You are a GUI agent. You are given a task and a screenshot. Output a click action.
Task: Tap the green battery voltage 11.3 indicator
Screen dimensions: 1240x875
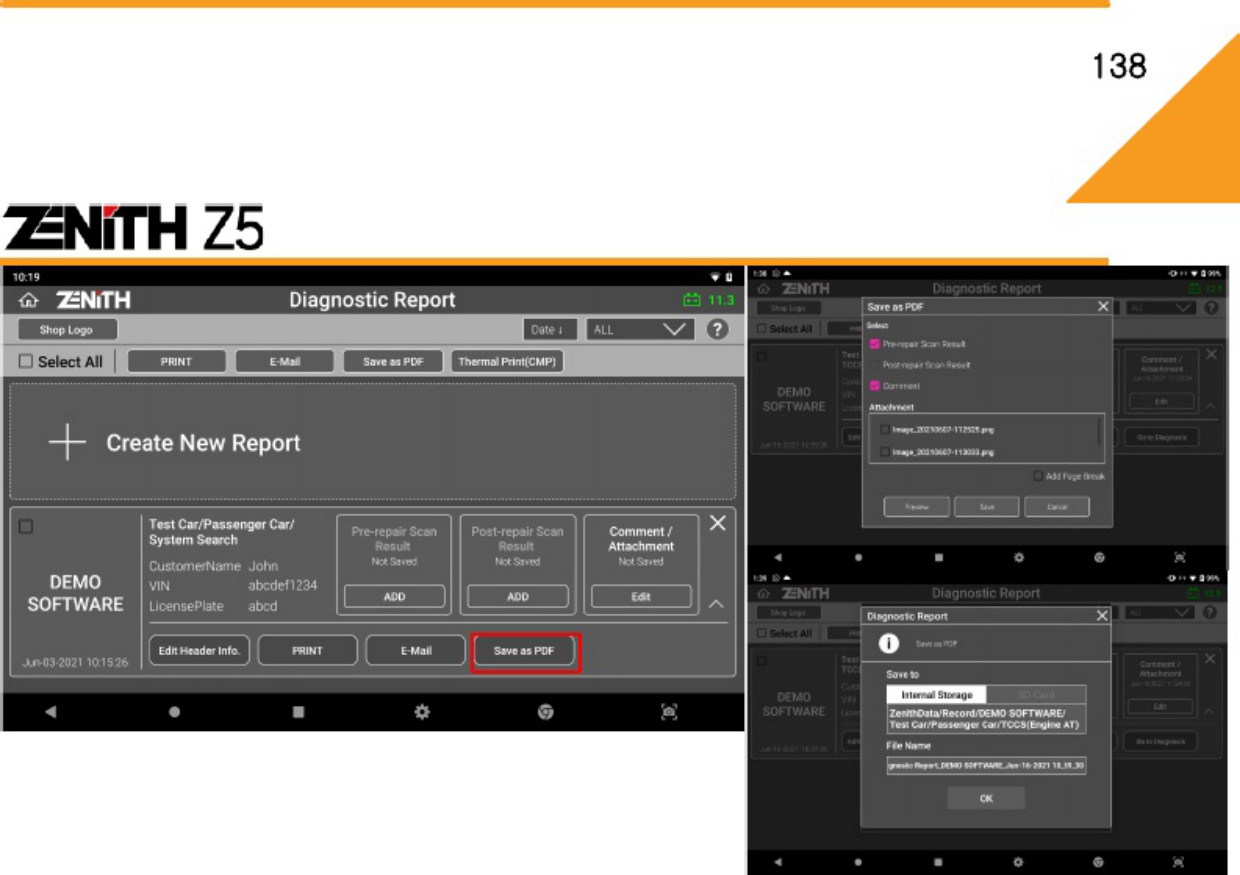(708, 299)
